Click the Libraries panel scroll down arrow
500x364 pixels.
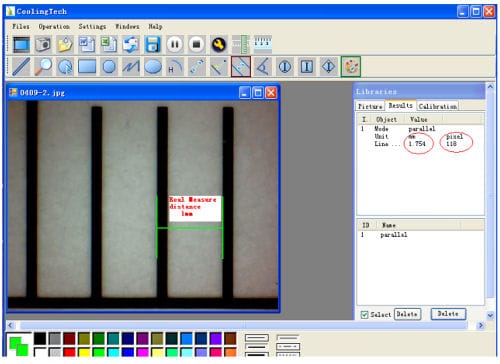[x=490, y=315]
